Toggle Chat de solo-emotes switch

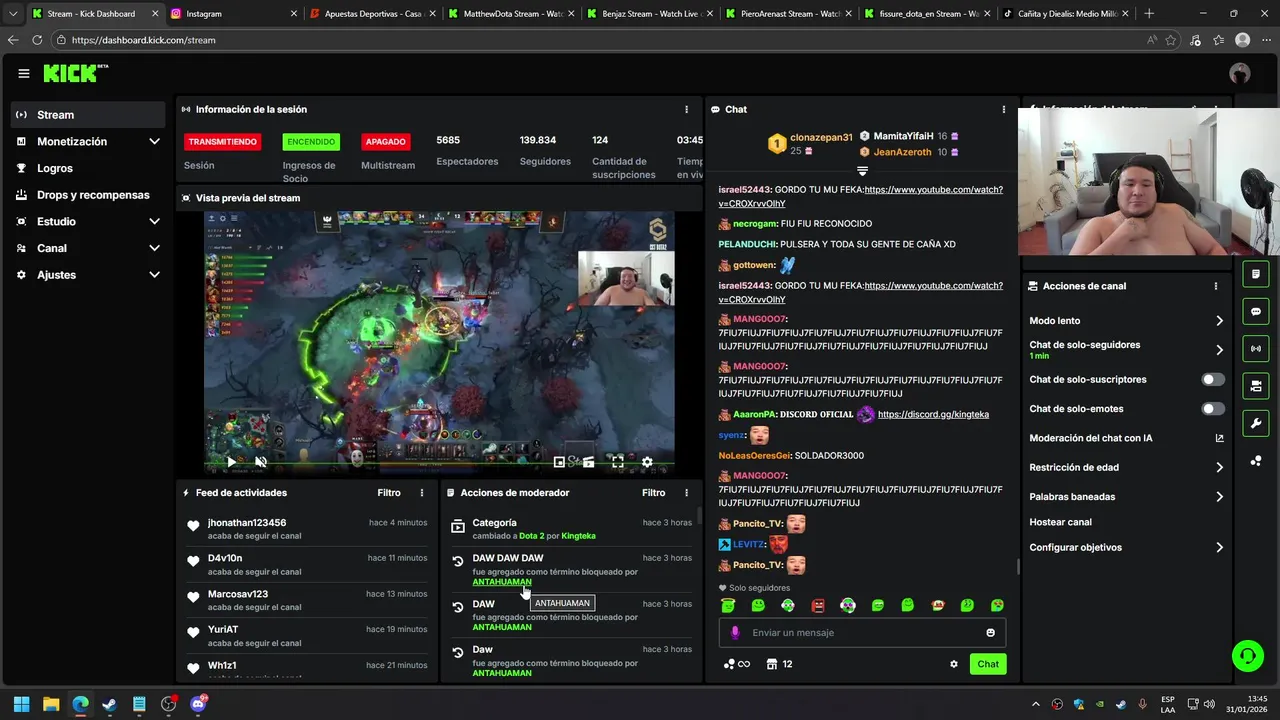tap(1213, 409)
